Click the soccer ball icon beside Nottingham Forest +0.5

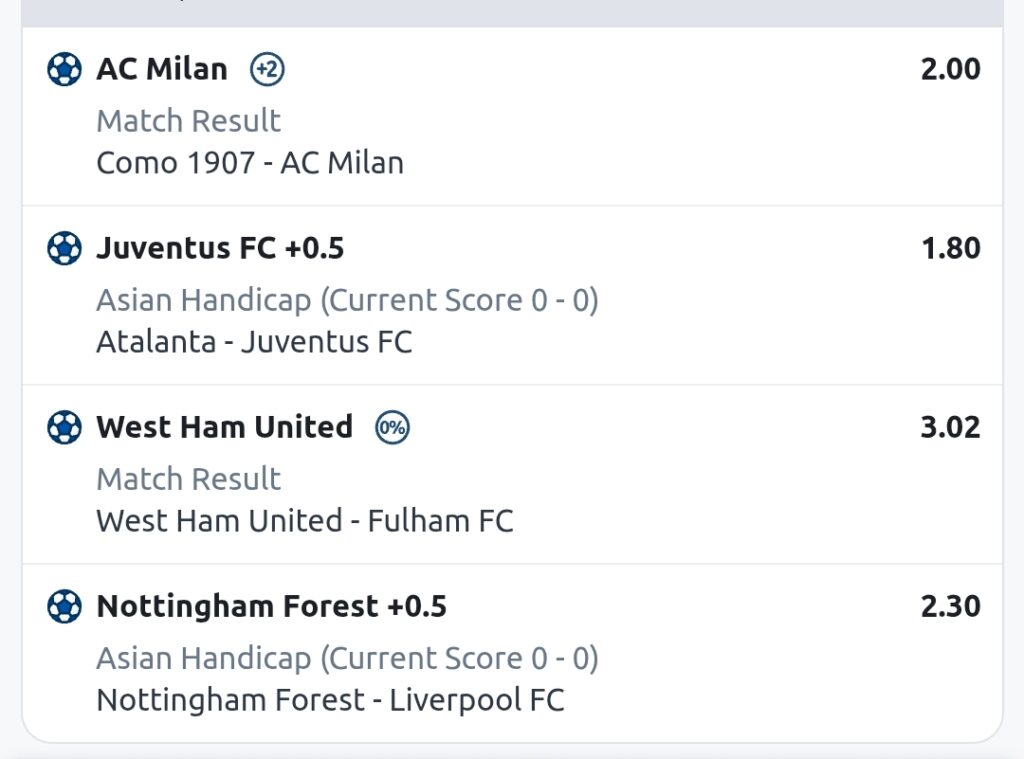65,606
